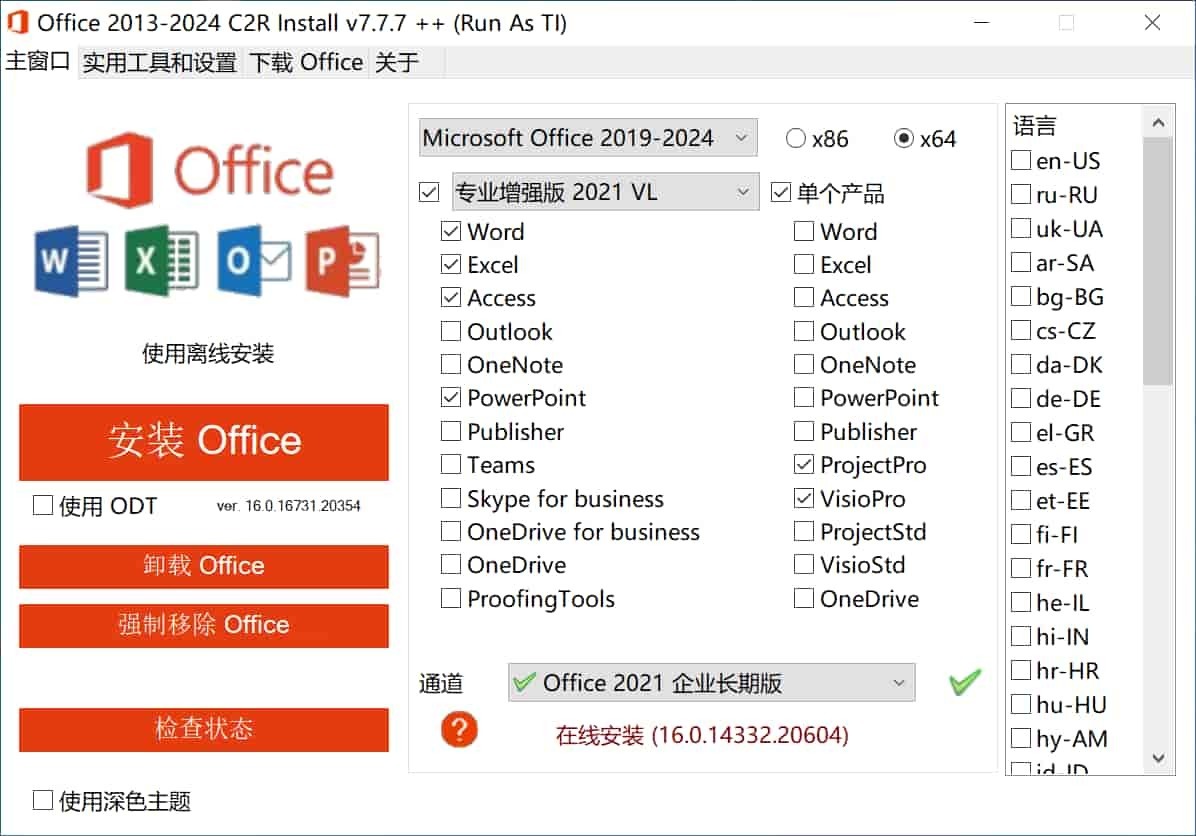Enable the Teams checkbox
Screen dimensions: 1196x836
click(451, 465)
